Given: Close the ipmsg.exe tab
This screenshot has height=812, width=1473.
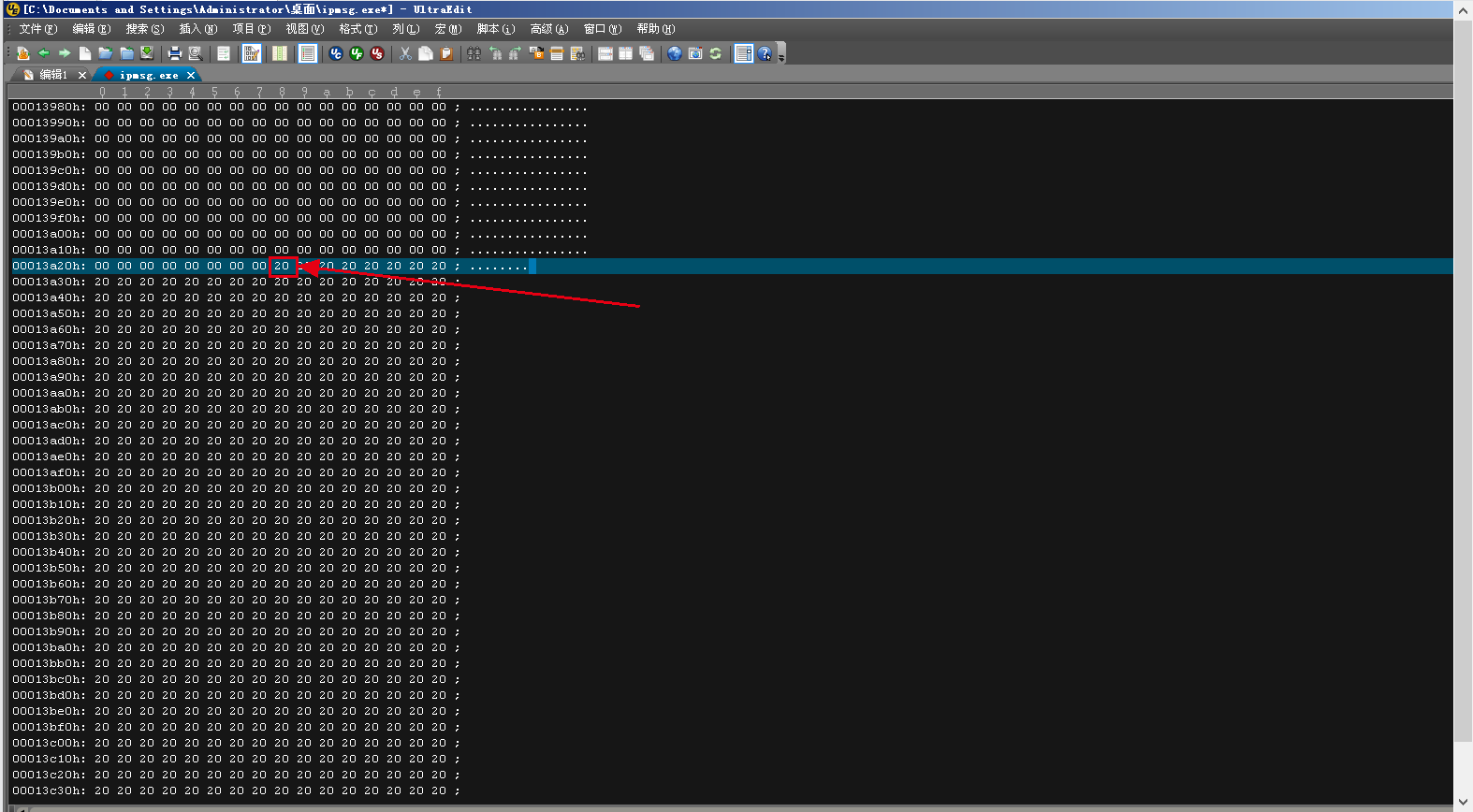Looking at the screenshot, I should [191, 75].
